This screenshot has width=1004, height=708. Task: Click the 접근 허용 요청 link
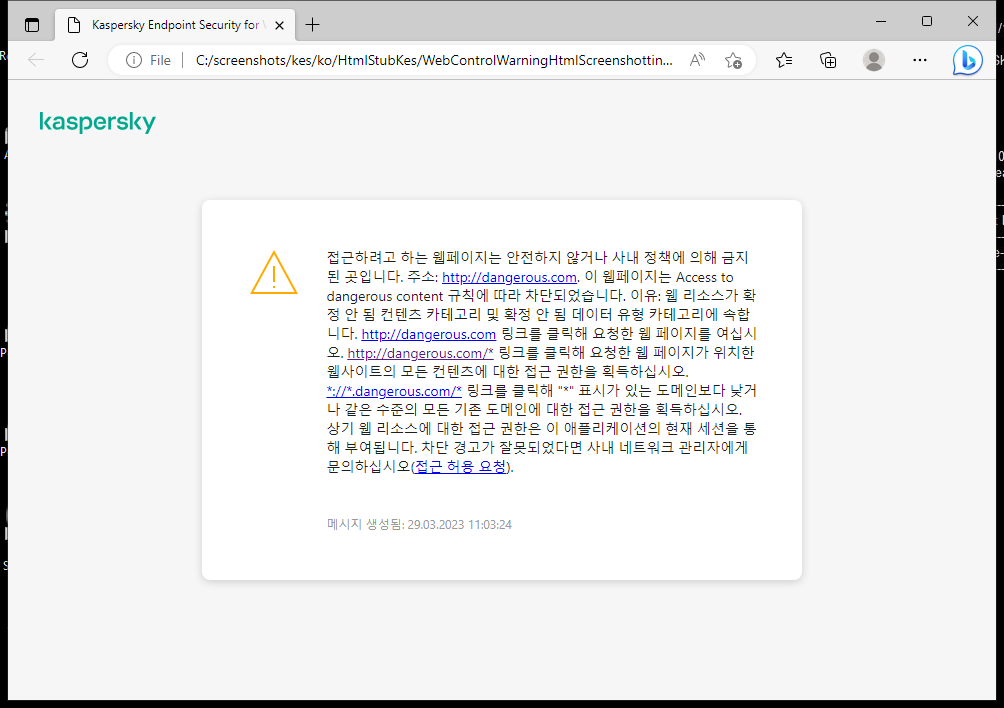[x=461, y=467]
